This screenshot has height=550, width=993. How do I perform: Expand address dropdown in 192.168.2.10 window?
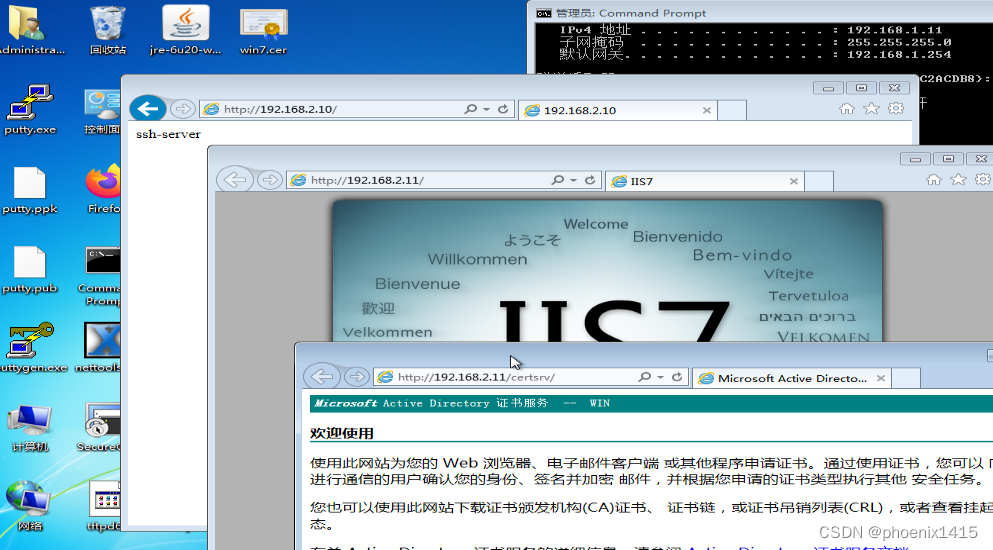pos(486,109)
